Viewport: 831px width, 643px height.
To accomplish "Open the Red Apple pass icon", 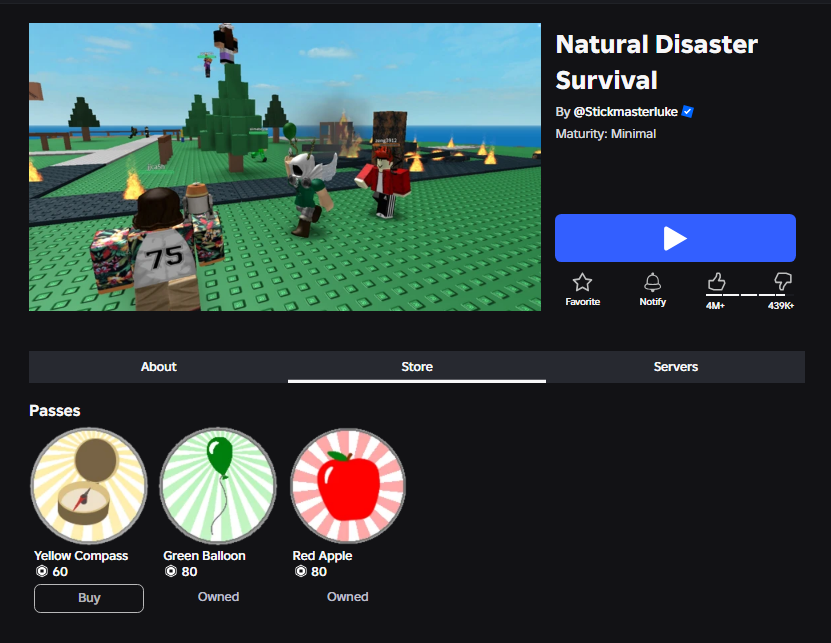I will tap(348, 486).
